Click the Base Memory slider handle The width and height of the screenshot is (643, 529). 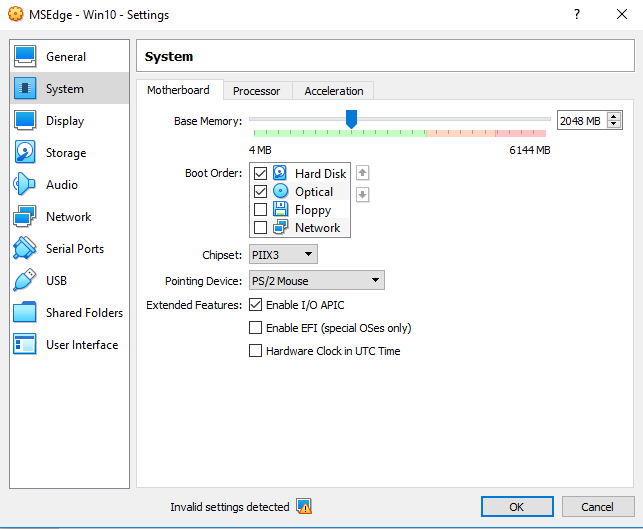[351, 119]
